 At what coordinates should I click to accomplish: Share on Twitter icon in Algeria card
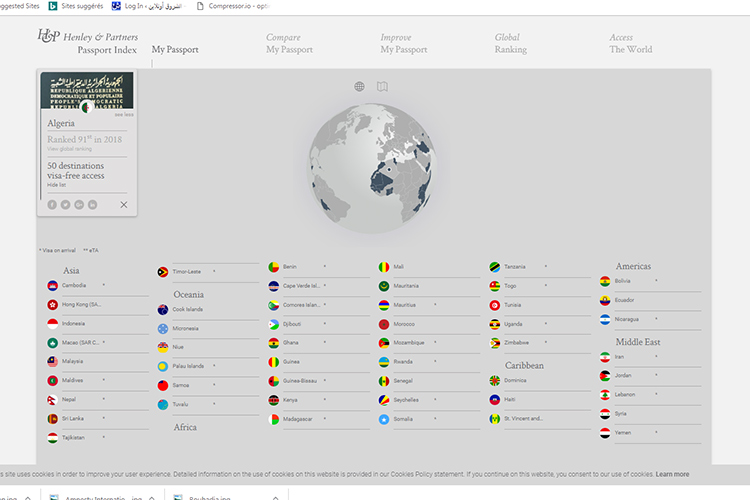point(66,205)
